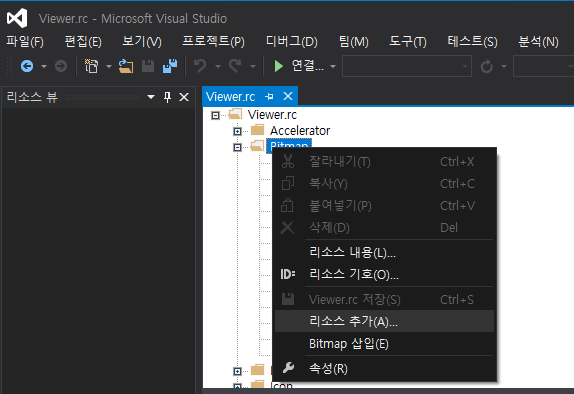Open the undo history dropdown arrow
Screen dimensions: 574x394
(x=218, y=67)
